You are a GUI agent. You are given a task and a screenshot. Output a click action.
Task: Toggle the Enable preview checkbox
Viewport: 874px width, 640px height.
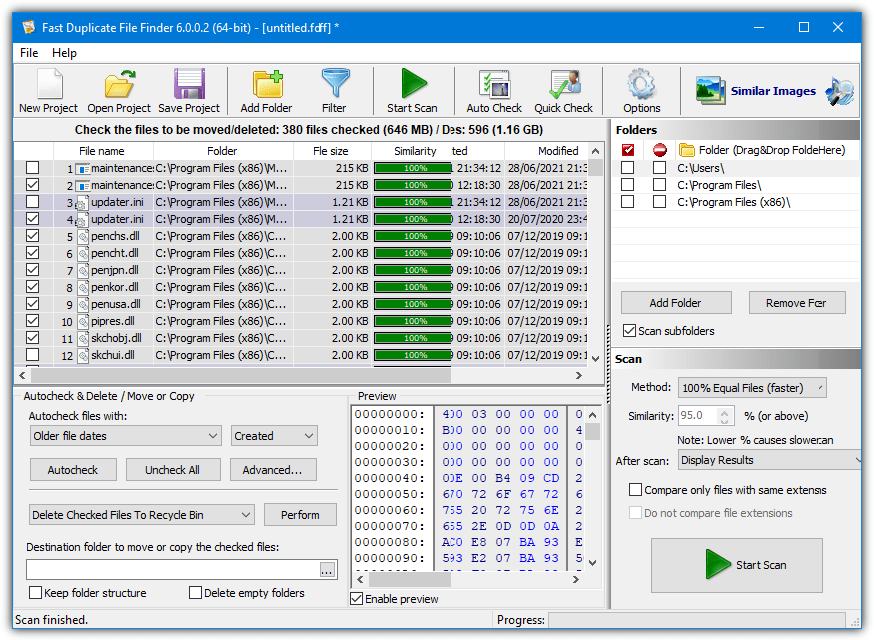point(356,599)
